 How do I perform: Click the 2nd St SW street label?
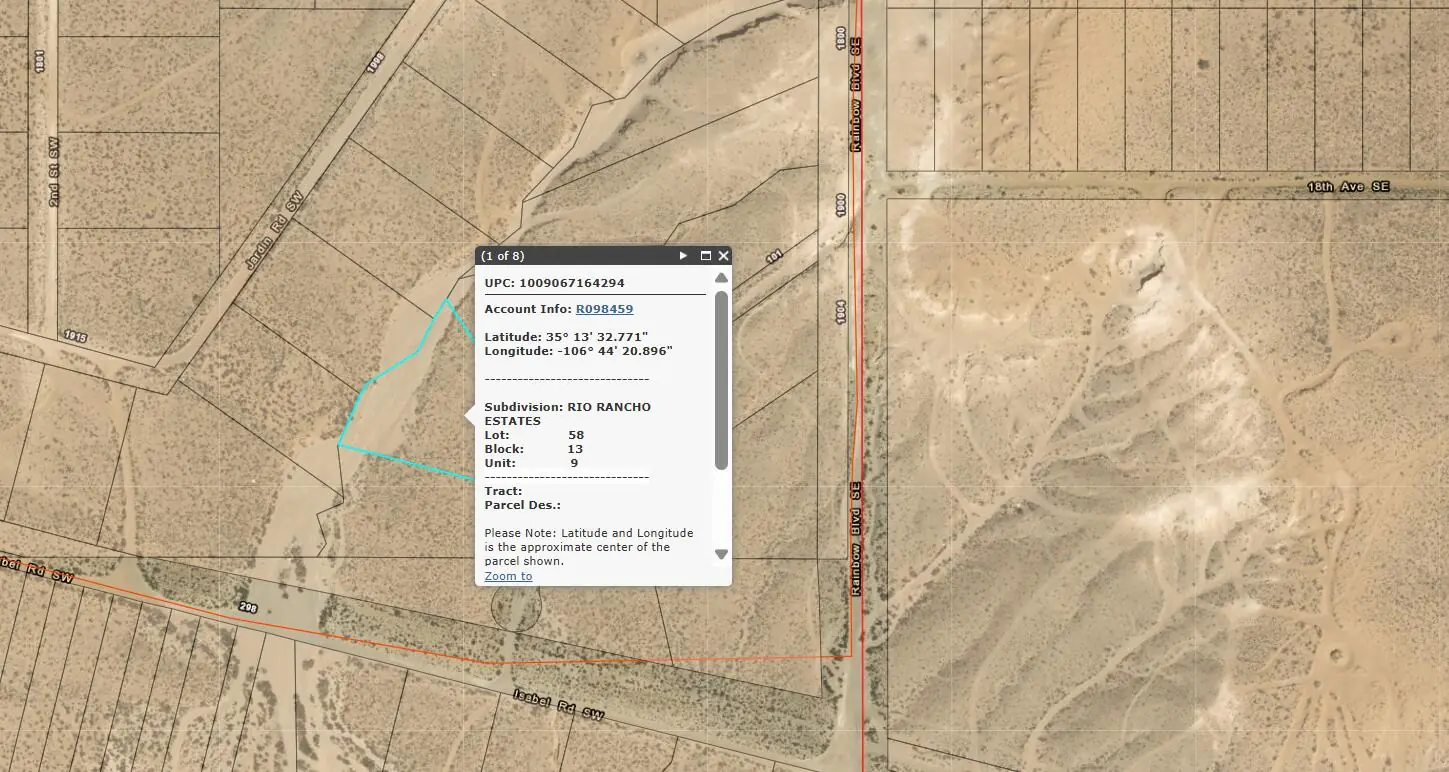[53, 173]
